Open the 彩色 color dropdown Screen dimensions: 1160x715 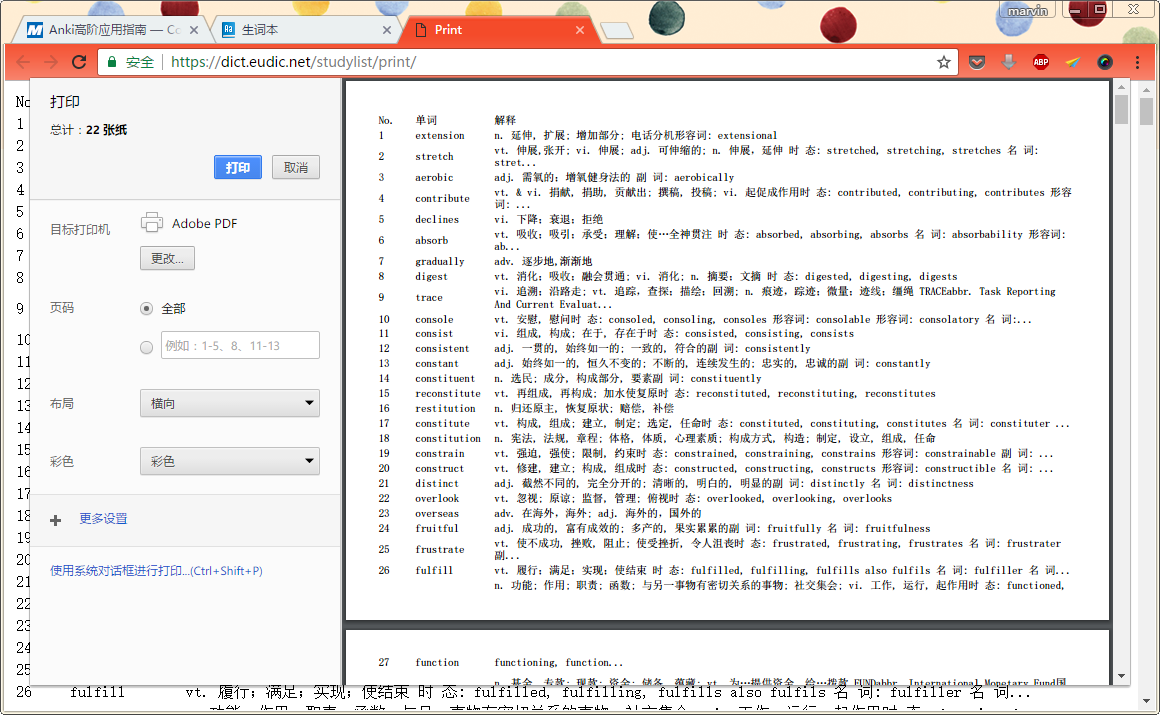tap(229, 462)
